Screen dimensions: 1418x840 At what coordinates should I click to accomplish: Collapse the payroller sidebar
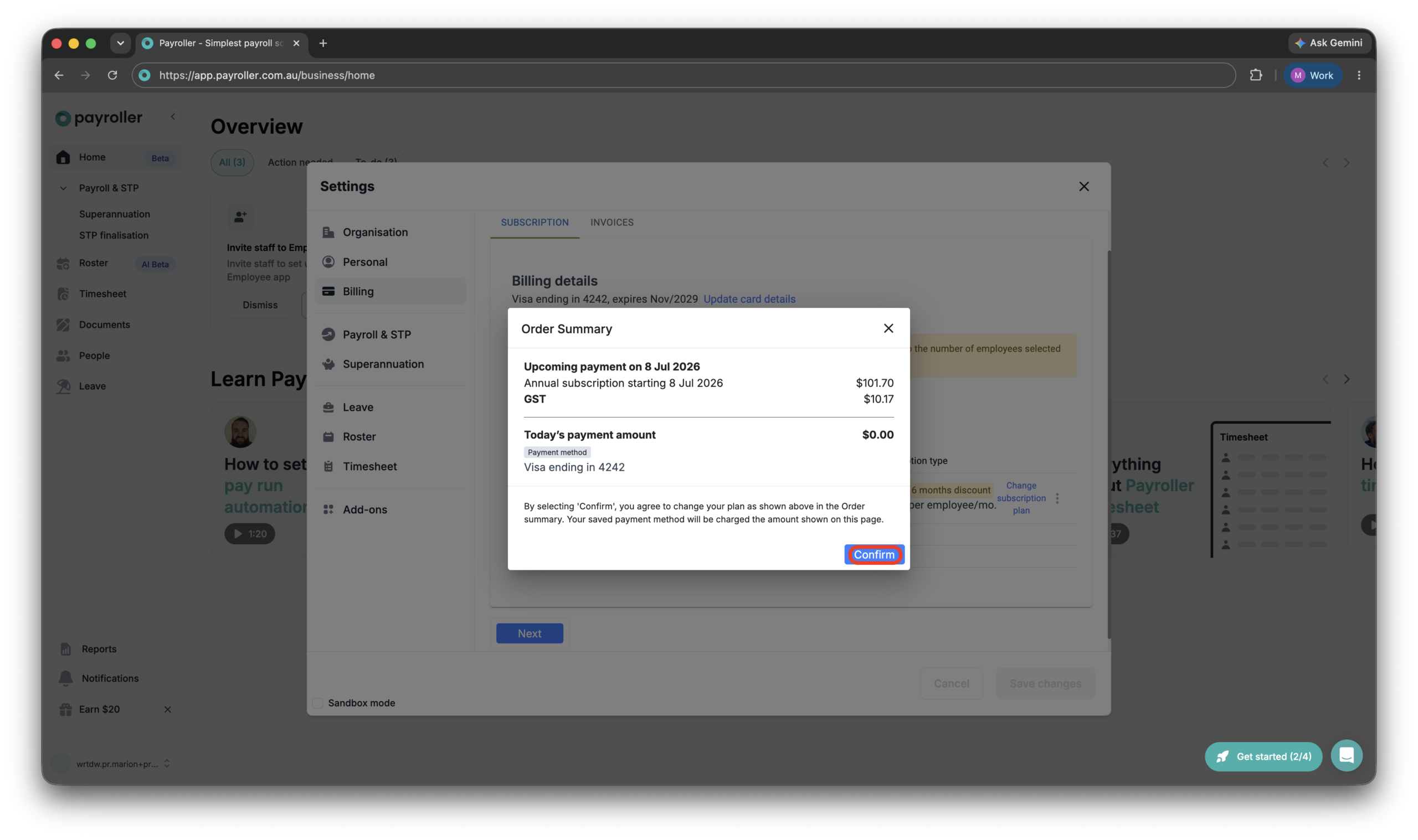(x=173, y=117)
